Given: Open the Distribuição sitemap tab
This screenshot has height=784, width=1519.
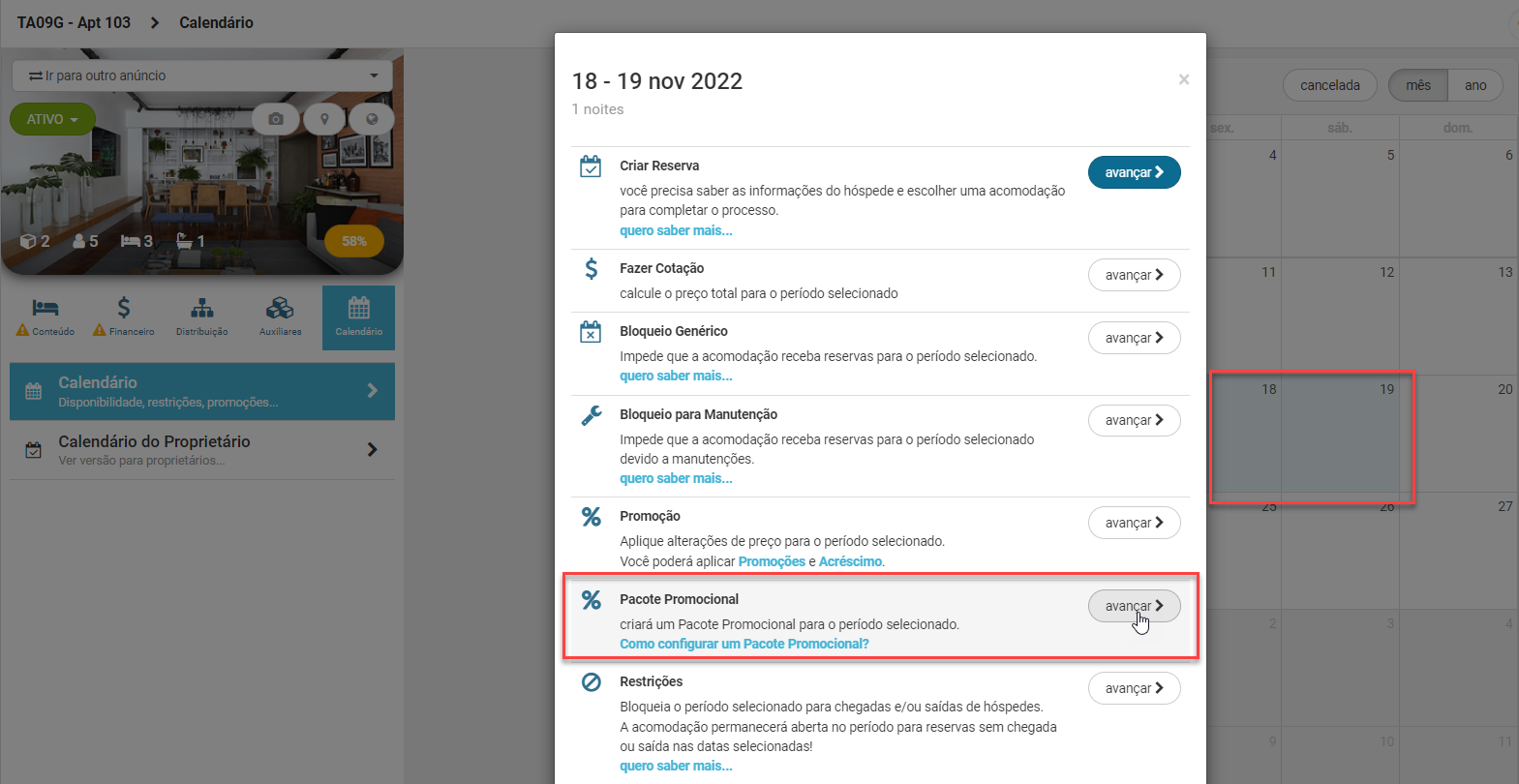Looking at the screenshot, I should [202, 317].
